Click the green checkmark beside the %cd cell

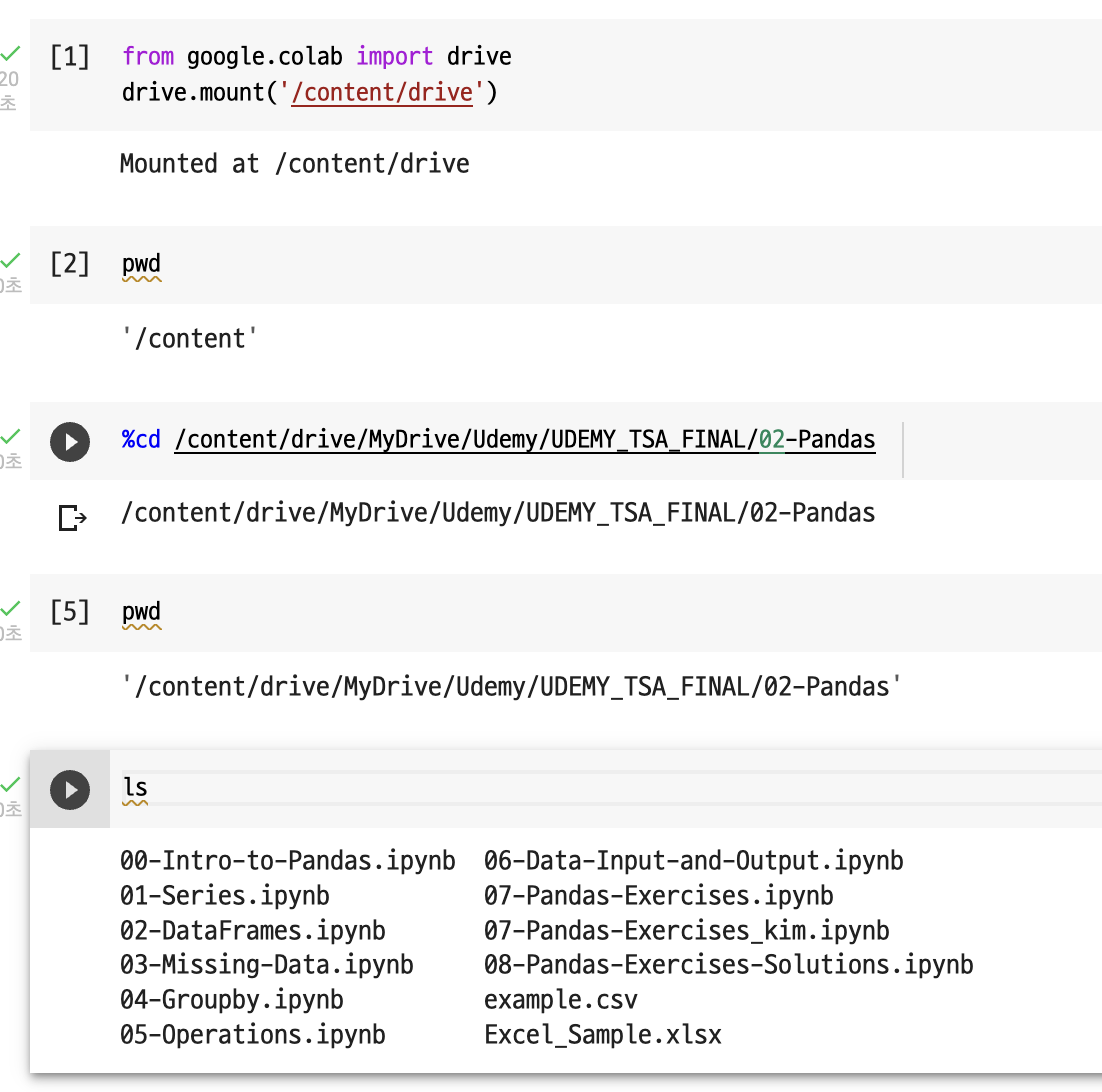[x=10, y=436]
